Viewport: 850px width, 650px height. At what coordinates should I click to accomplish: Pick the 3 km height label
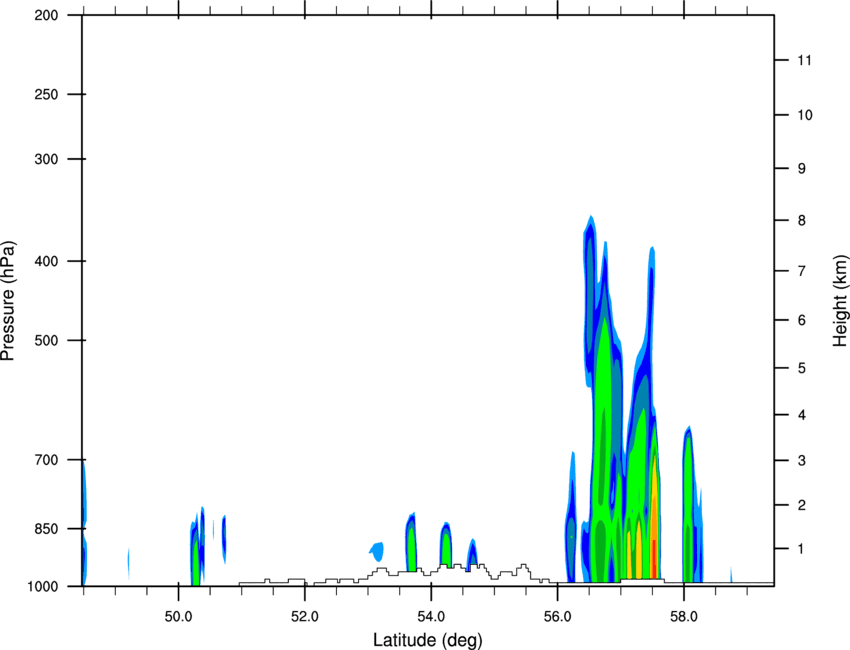[x=802, y=461]
